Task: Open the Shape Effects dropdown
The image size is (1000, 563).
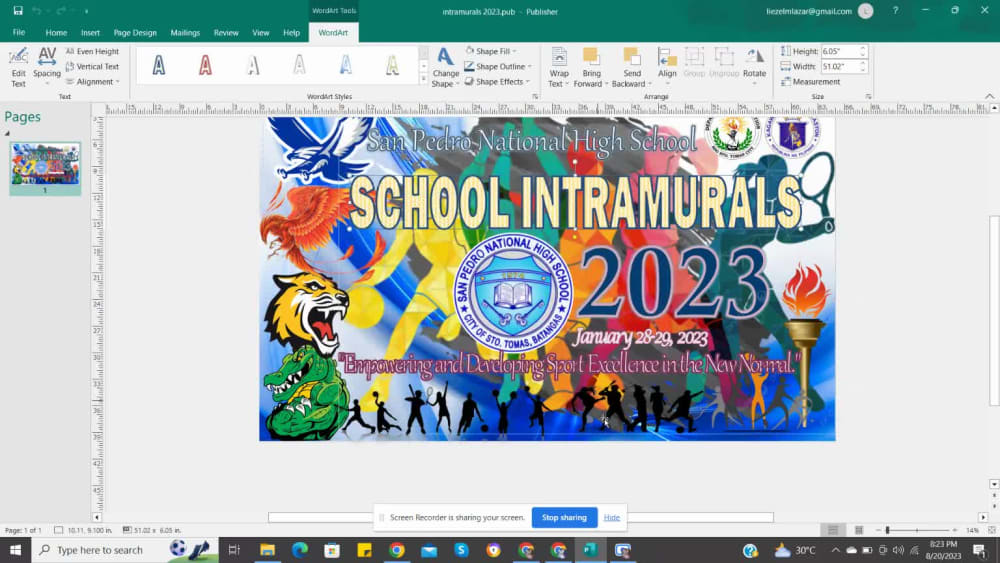Action: point(497,82)
